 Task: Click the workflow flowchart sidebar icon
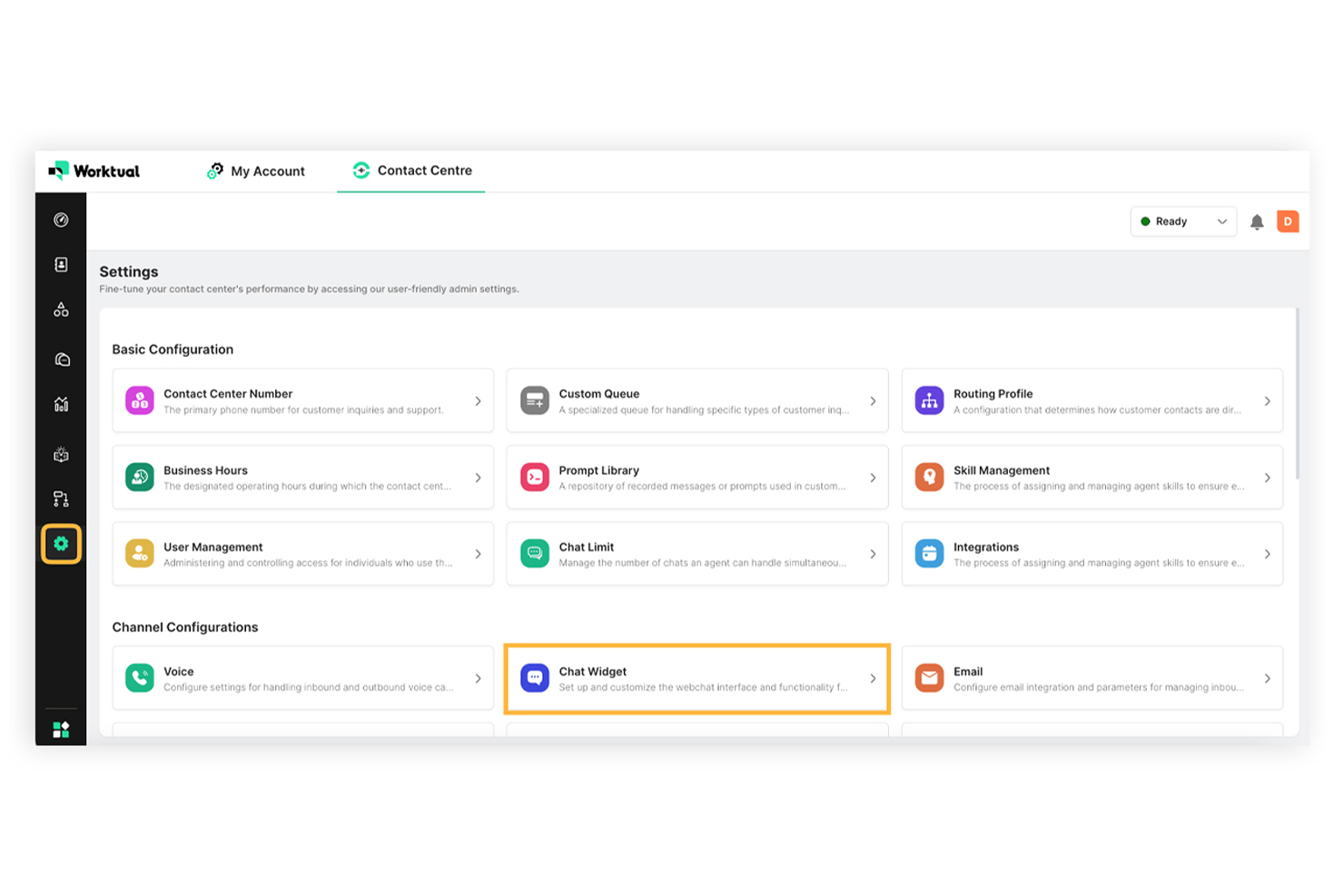click(61, 499)
